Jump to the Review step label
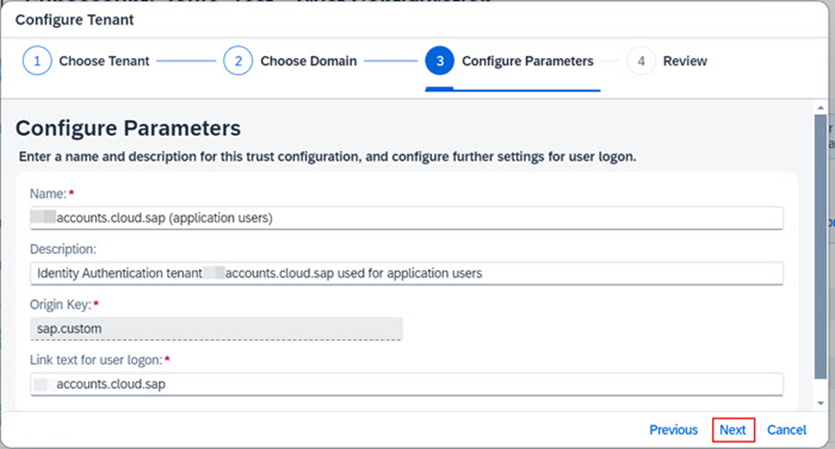This screenshot has width=835, height=449. tap(684, 61)
